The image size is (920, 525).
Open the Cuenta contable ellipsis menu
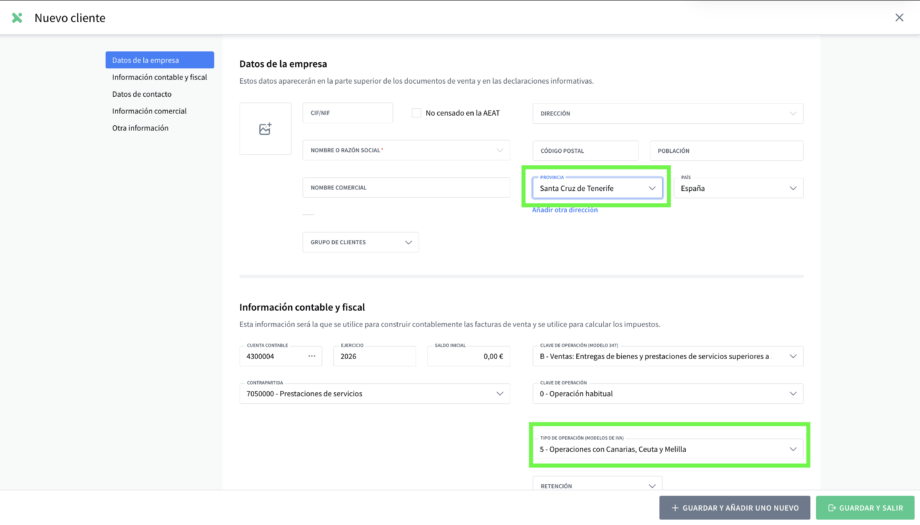point(311,356)
